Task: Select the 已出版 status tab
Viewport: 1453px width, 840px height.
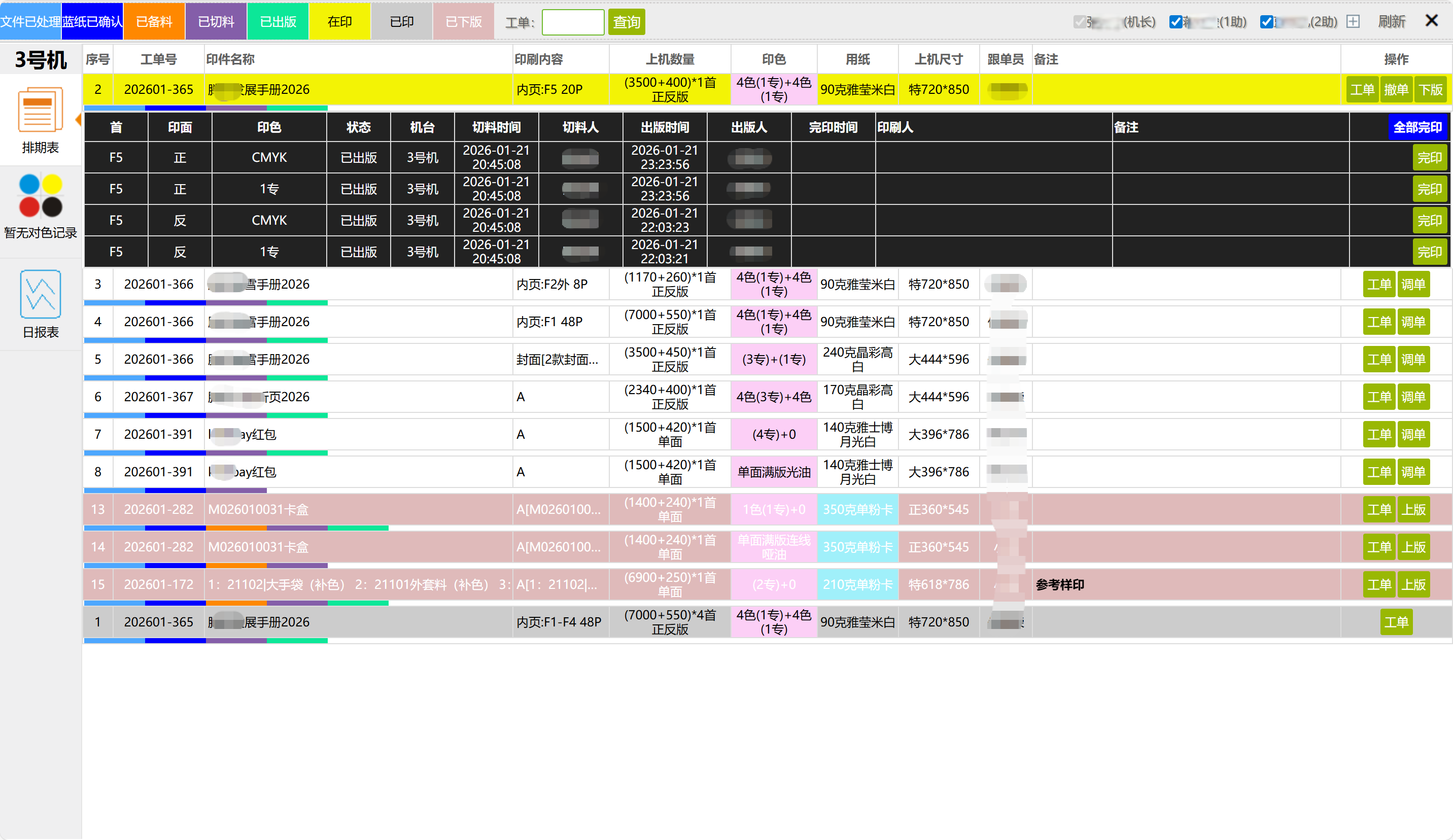Action: coord(278,22)
